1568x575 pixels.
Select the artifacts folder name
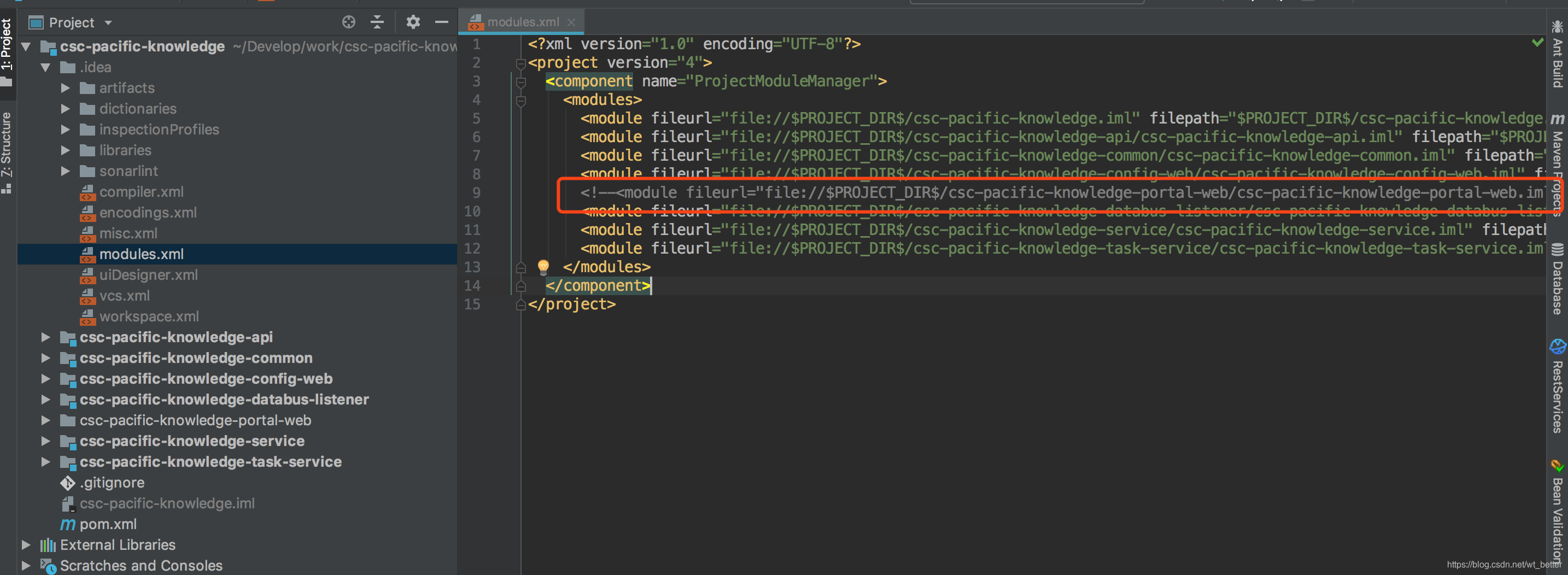pos(127,87)
